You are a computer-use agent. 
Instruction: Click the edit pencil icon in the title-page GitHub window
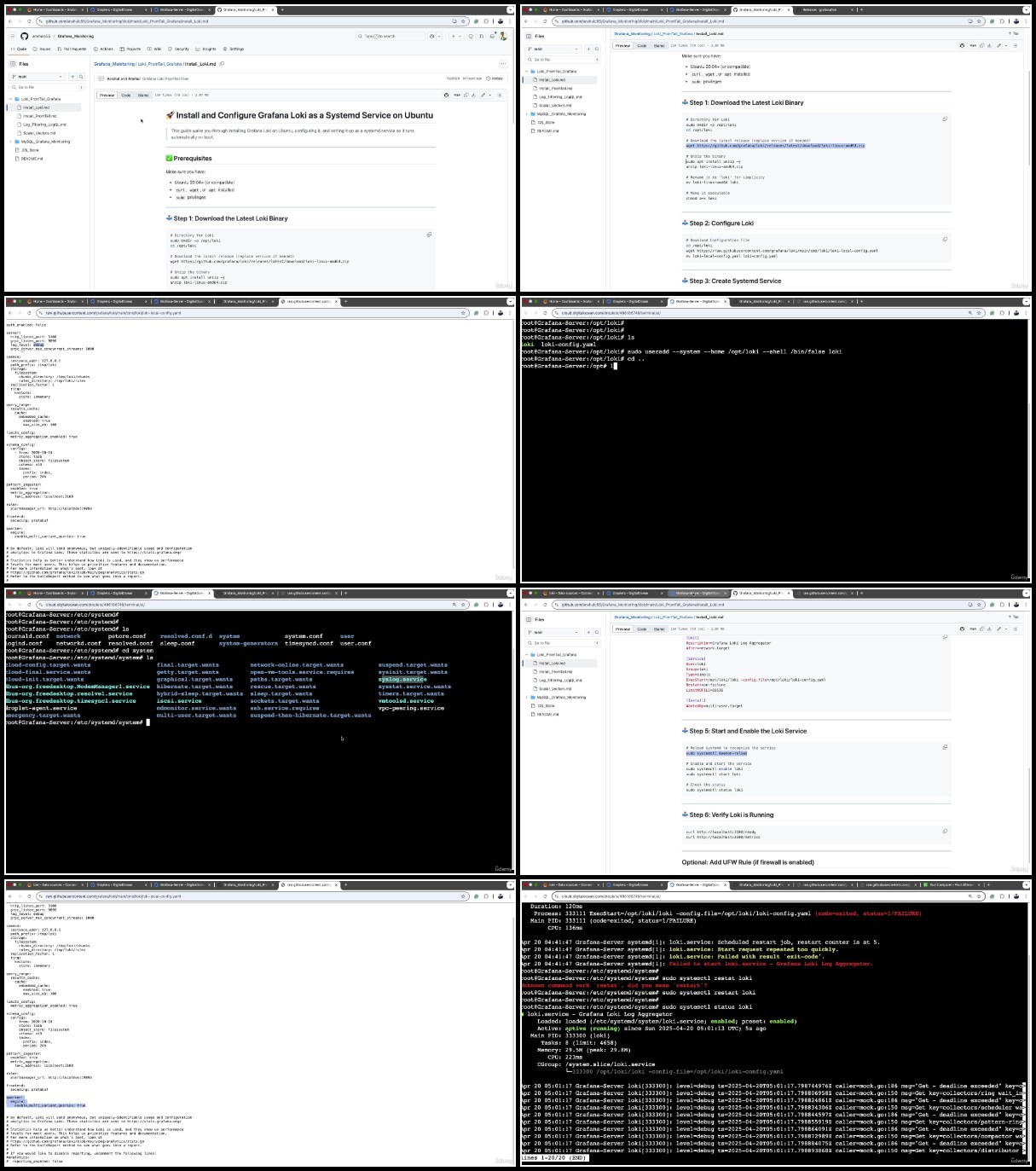(483, 95)
